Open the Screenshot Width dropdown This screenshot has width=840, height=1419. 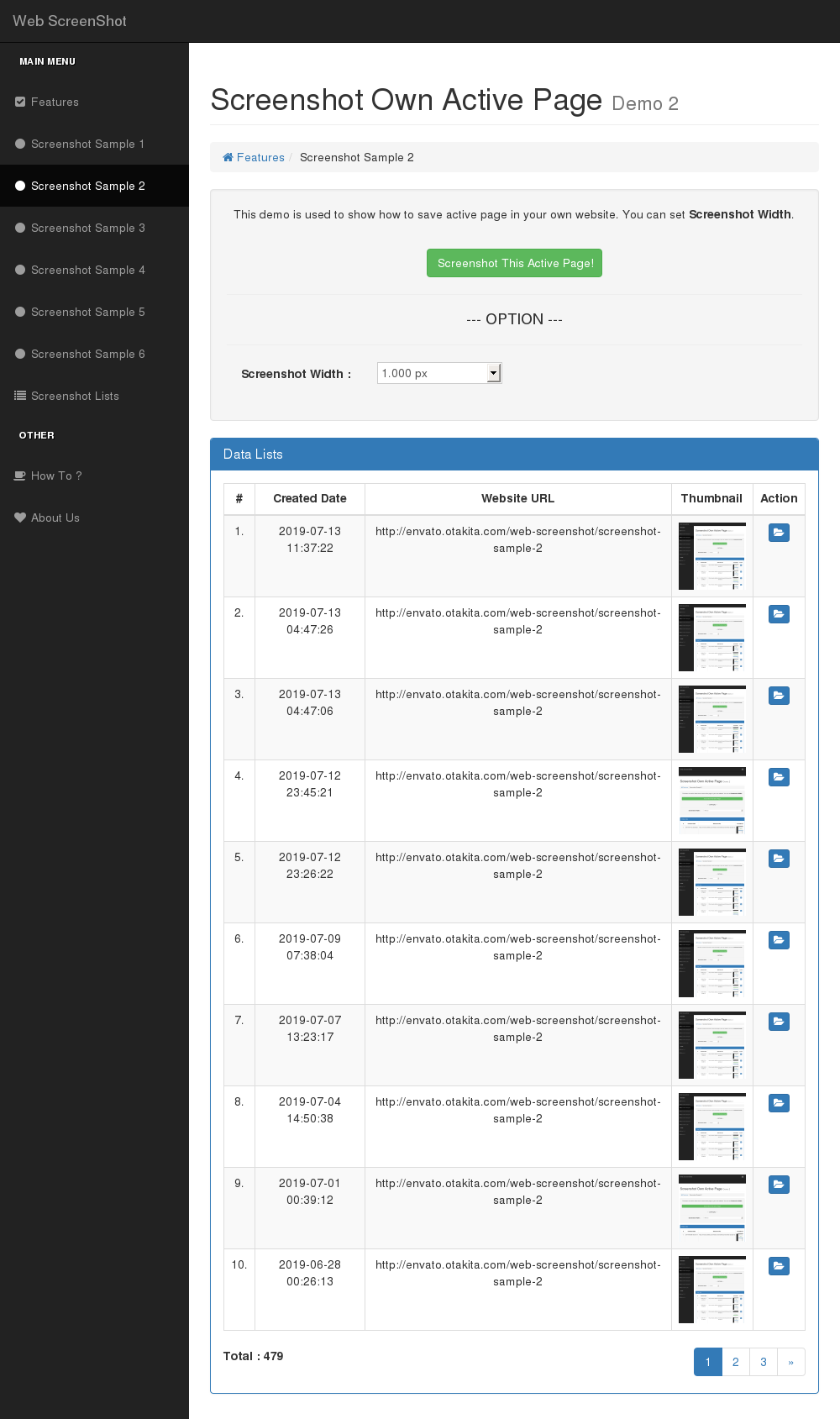tap(439, 373)
